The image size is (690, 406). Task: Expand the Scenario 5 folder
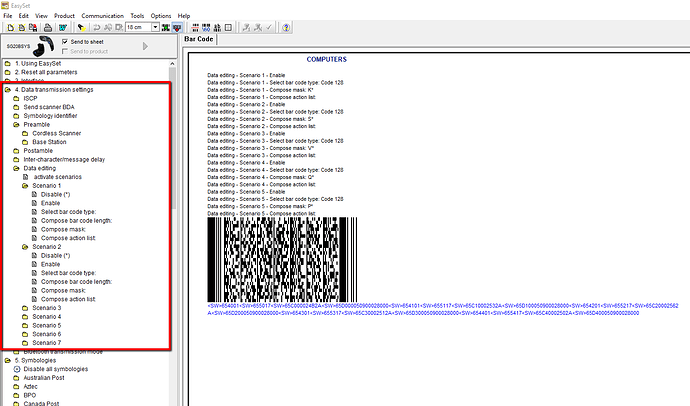coord(25,326)
